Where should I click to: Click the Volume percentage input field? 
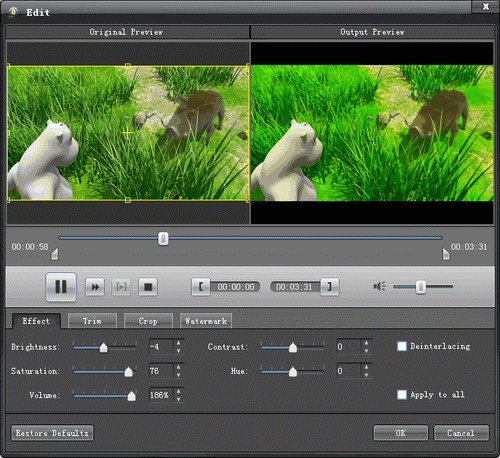coord(161,395)
